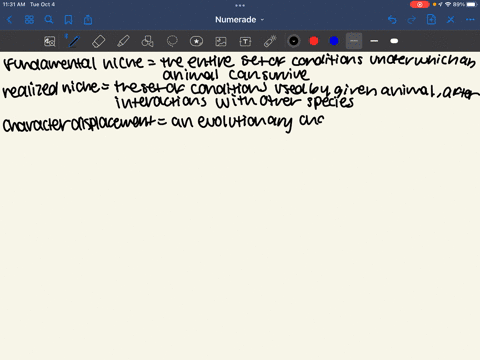Select the Pen tool
This screenshot has width=480, height=360.
pyautogui.click(x=73, y=41)
